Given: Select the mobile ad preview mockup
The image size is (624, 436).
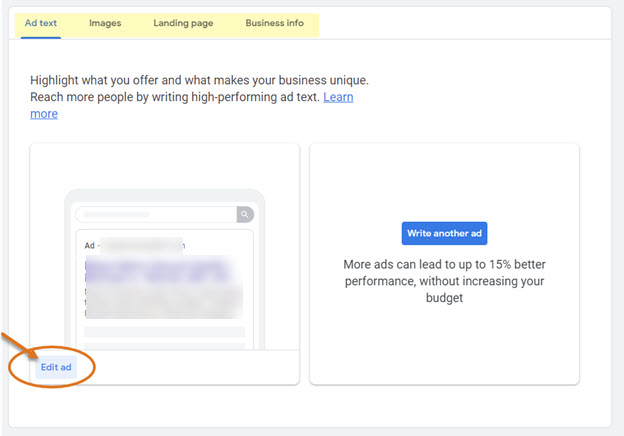Looking at the screenshot, I should coord(165,270).
